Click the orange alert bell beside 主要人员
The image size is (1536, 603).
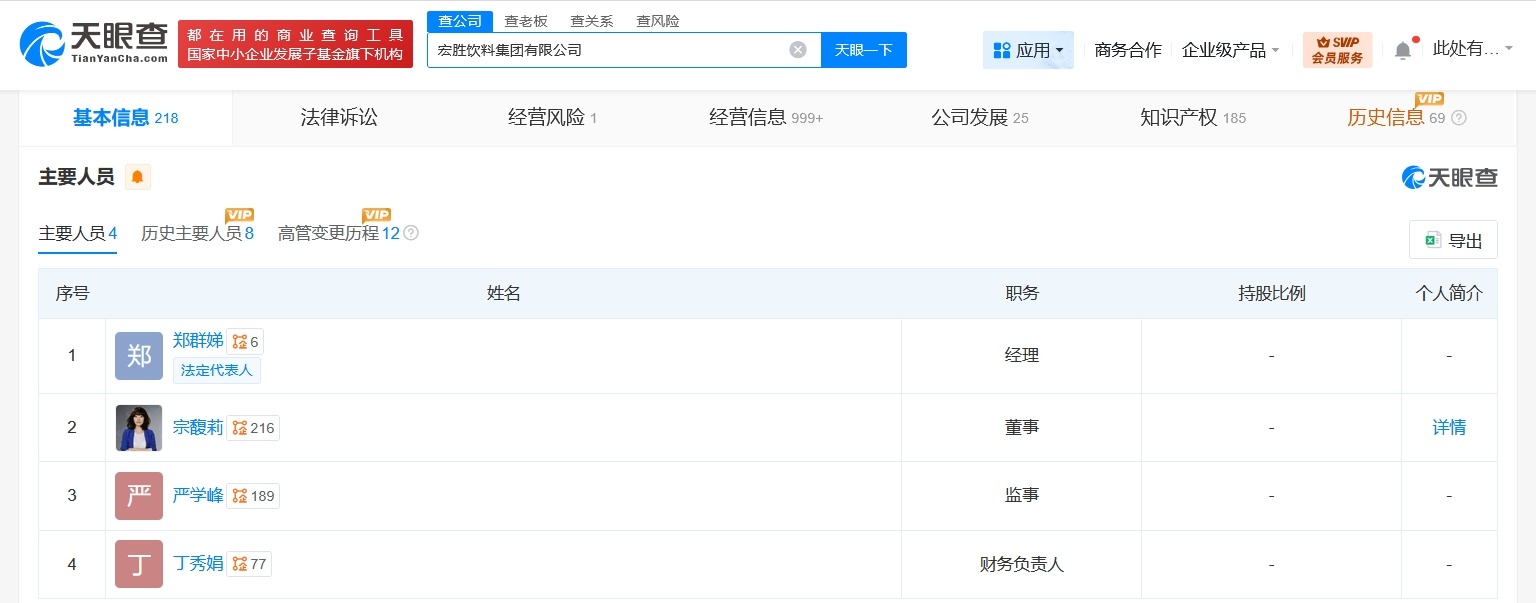[x=137, y=178]
